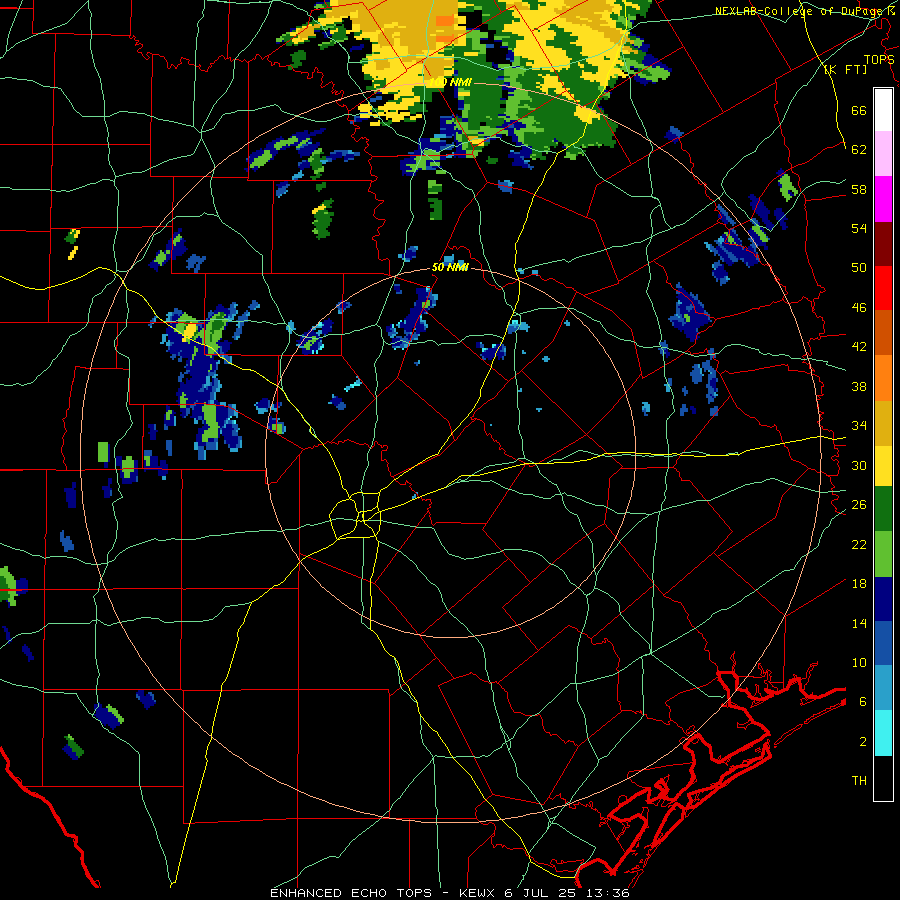This screenshot has width=900, height=900.
Task: Click legend value 54
Action: (x=859, y=228)
